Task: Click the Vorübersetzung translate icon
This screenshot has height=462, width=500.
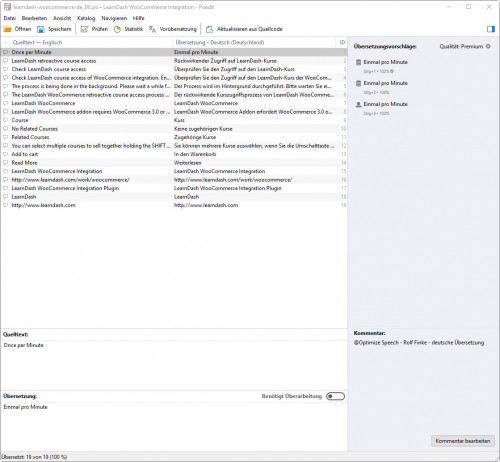Action: tap(152, 29)
